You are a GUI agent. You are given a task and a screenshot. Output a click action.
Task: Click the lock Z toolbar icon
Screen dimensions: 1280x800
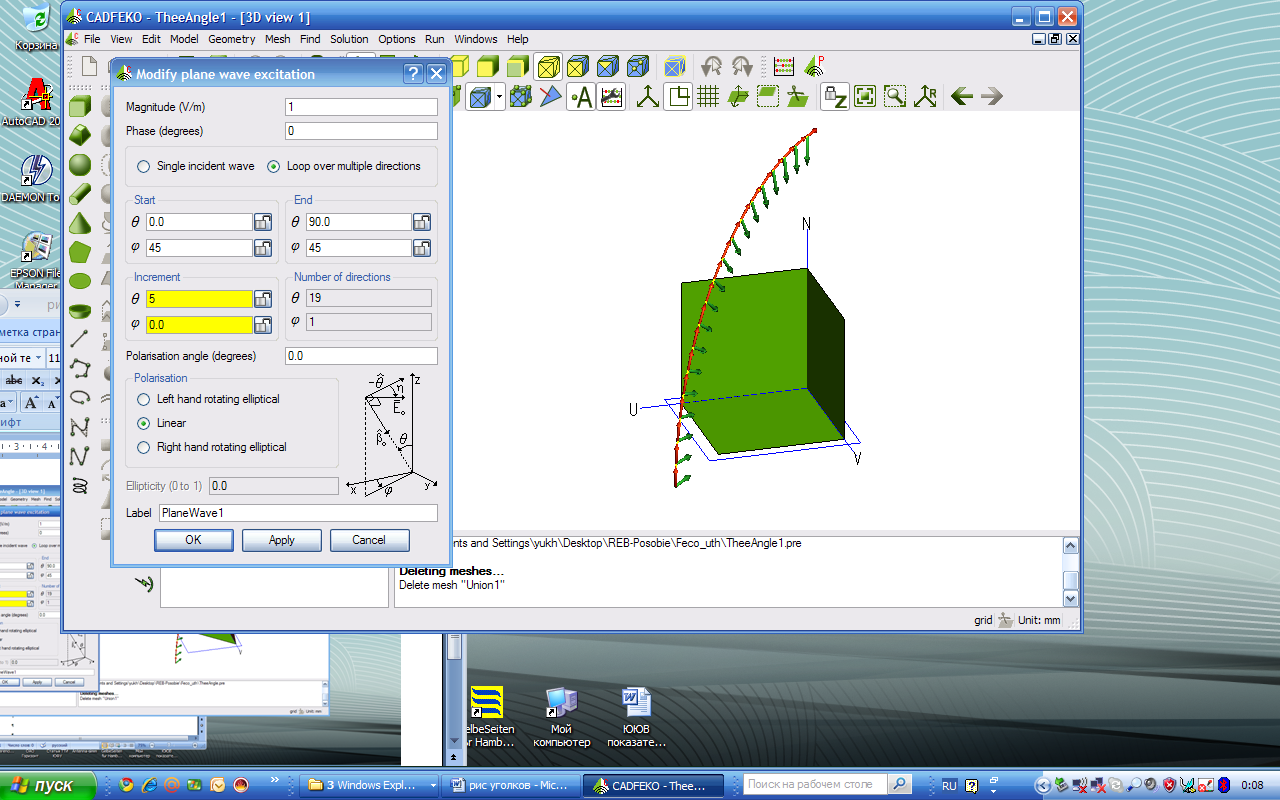tap(835, 97)
